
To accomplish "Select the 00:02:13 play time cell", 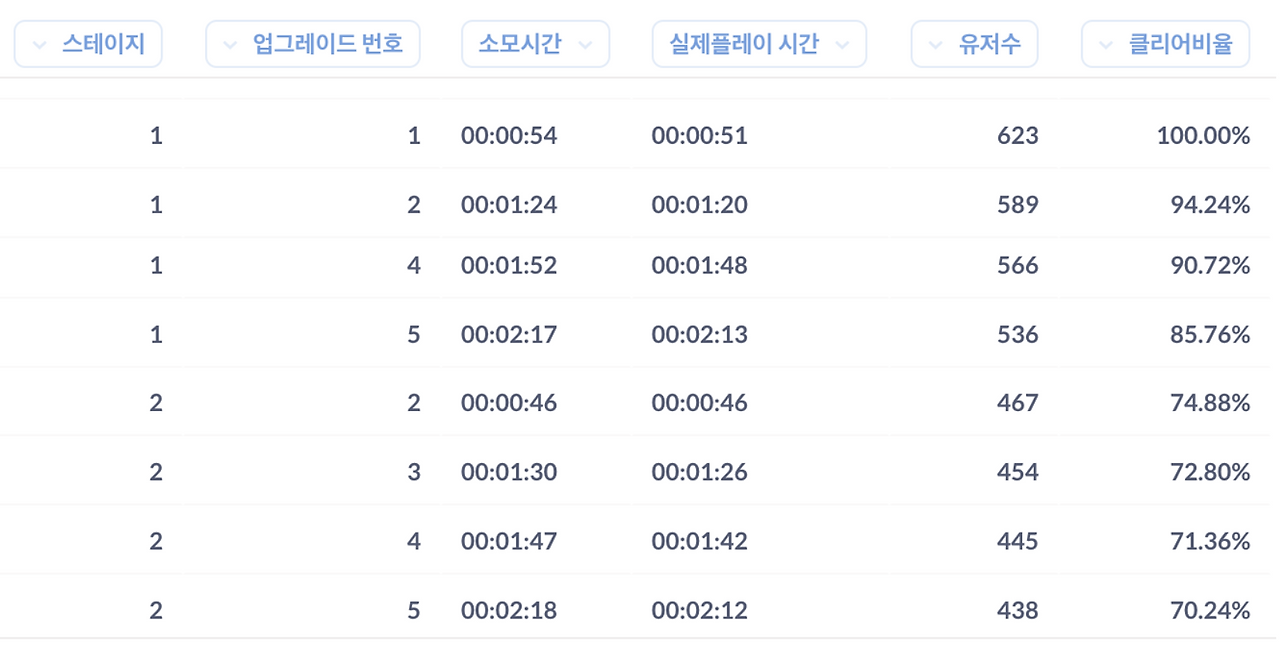I will [700, 334].
